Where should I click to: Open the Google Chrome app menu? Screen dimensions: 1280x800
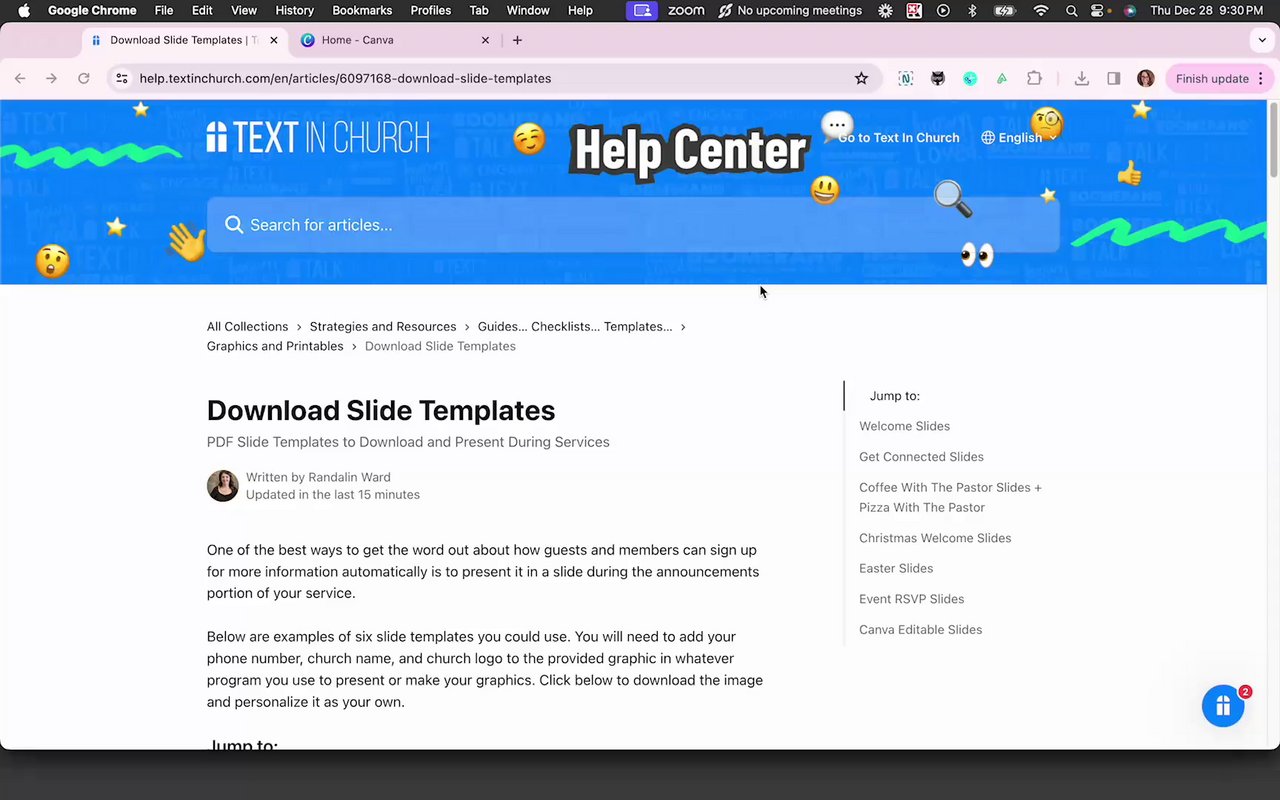click(92, 10)
